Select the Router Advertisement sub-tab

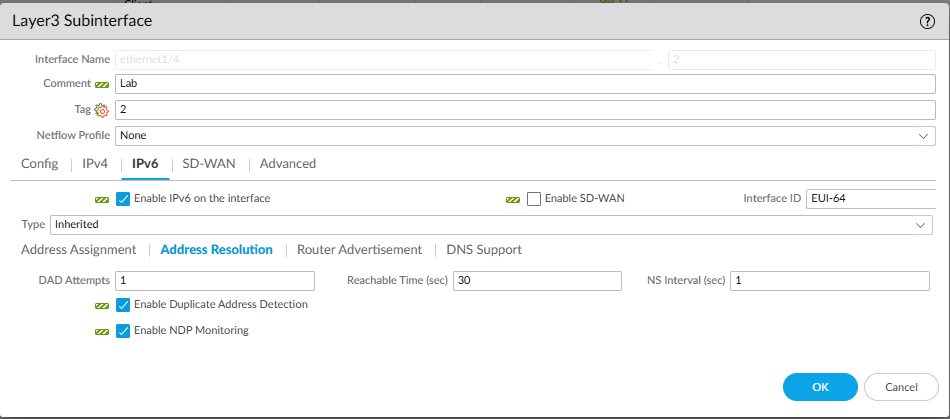coord(359,250)
